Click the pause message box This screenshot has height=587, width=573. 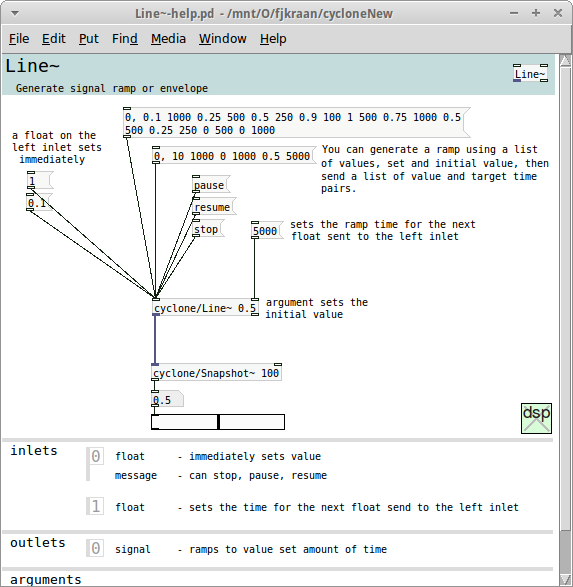(210, 185)
